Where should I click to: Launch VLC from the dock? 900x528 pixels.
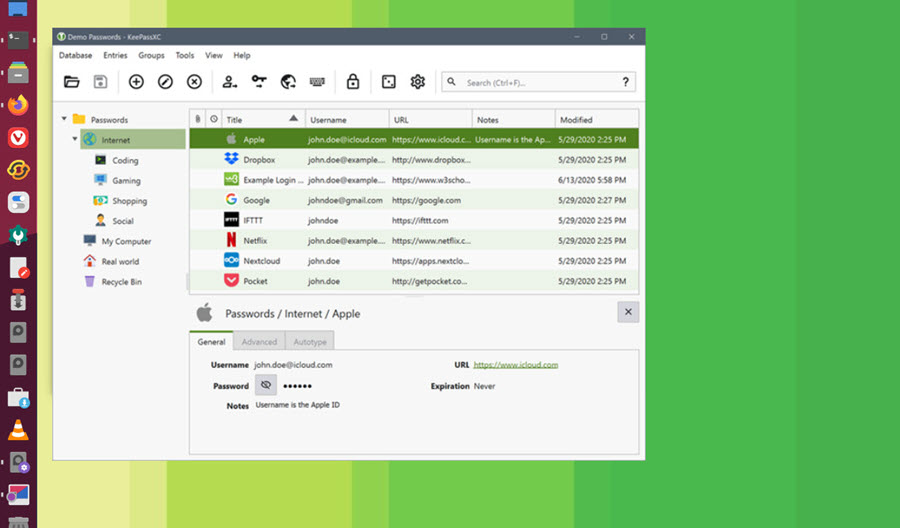(x=18, y=429)
